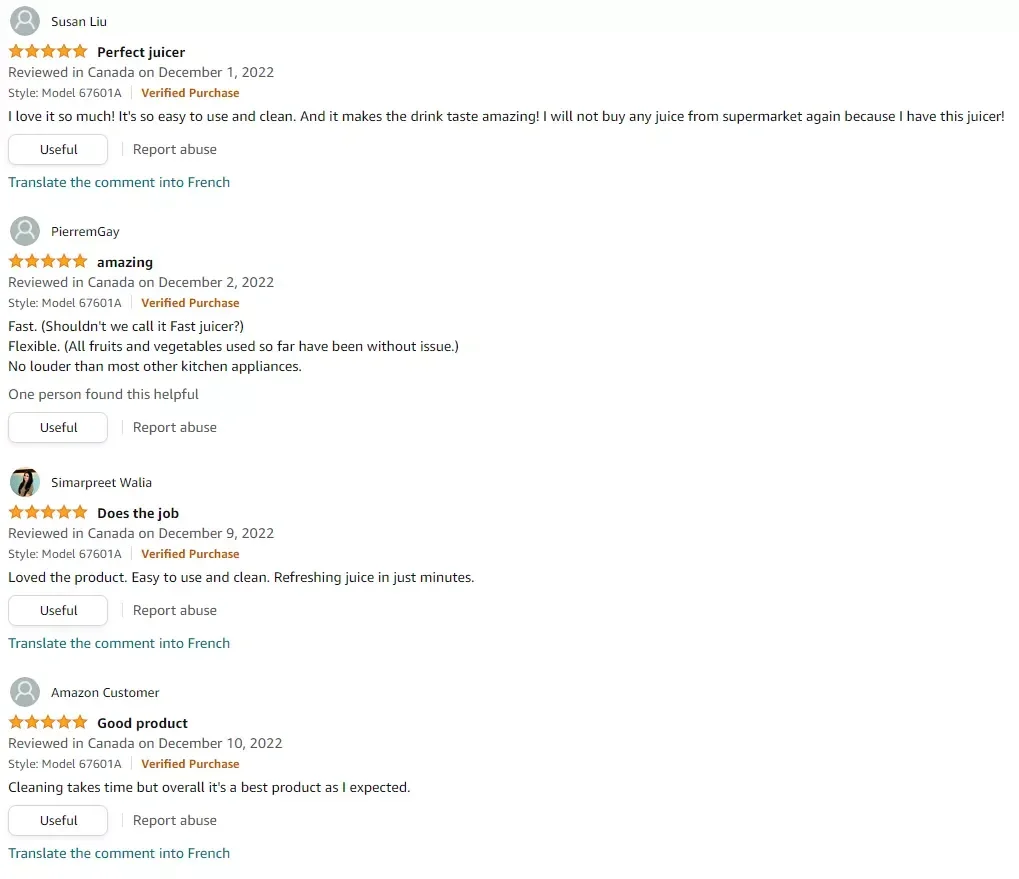
Task: Mark PierremGay's review as Useful
Action: click(58, 427)
